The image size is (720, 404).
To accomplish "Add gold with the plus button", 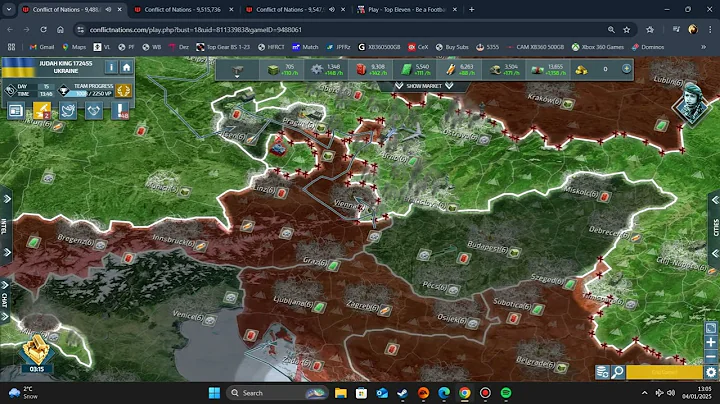I will pyautogui.click(x=626, y=68).
